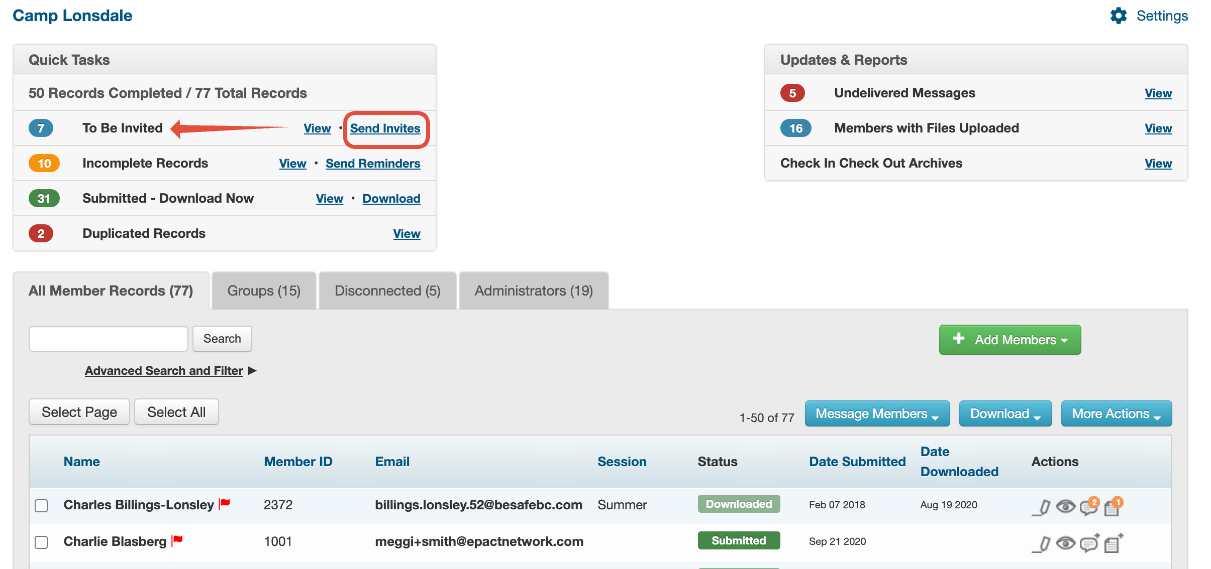Click the Downloaded status label

point(739,504)
